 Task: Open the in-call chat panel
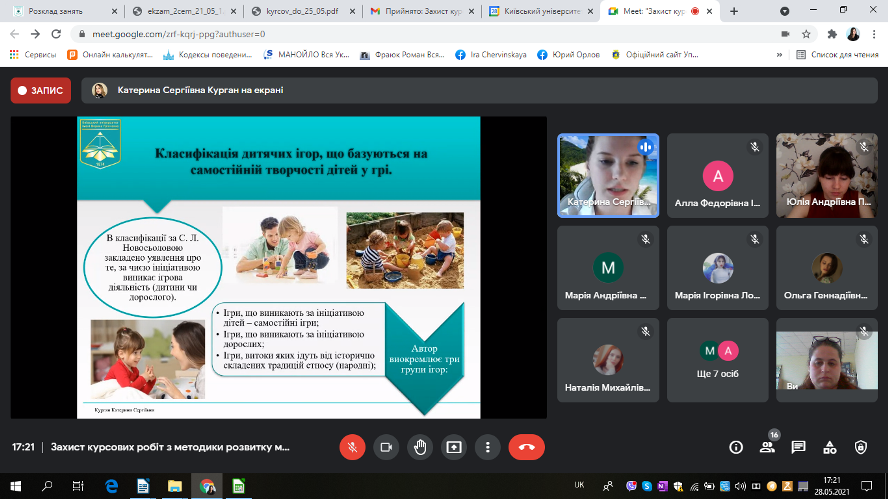pyautogui.click(x=799, y=447)
